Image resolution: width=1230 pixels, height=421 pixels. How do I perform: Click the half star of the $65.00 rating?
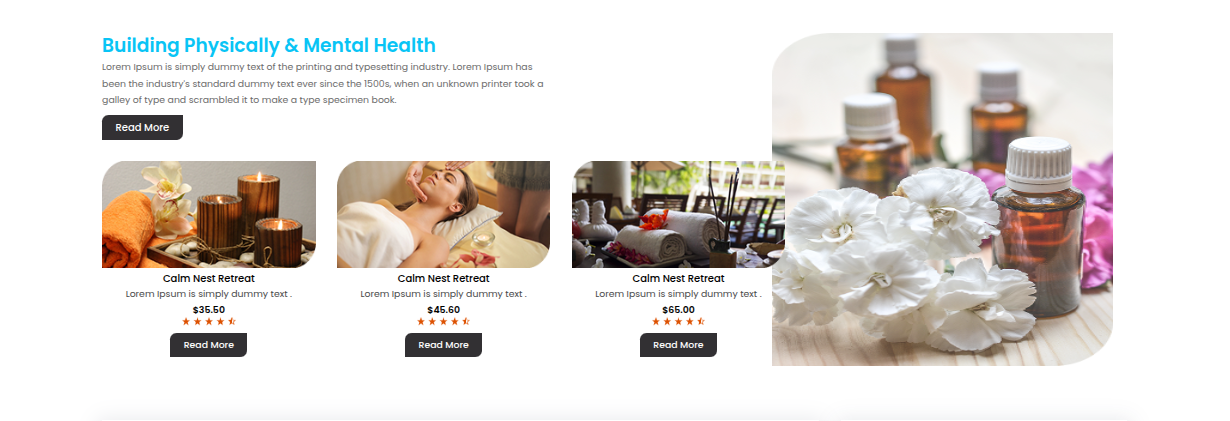click(702, 322)
